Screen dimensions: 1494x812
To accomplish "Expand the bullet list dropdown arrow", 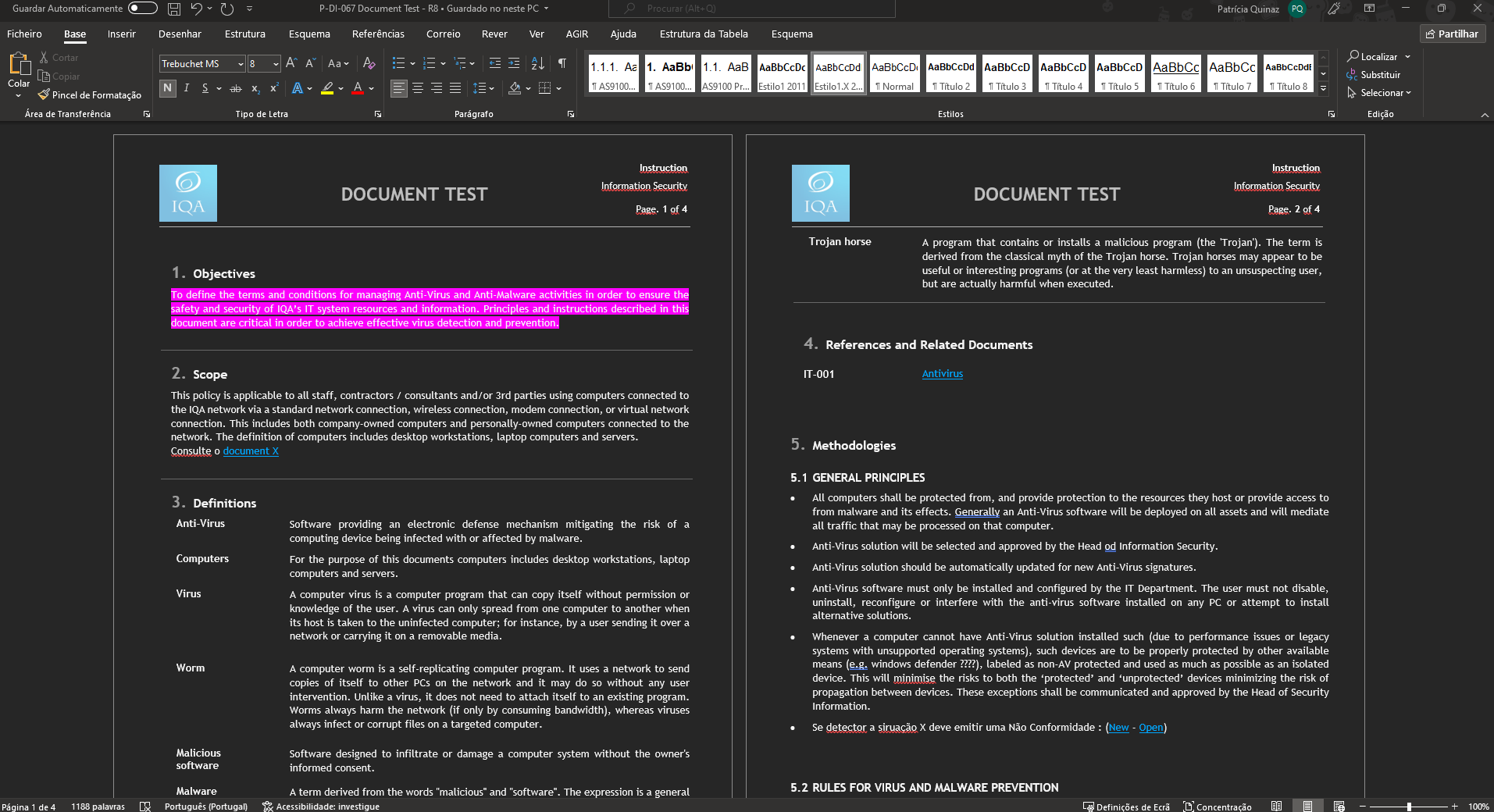I will pyautogui.click(x=412, y=63).
